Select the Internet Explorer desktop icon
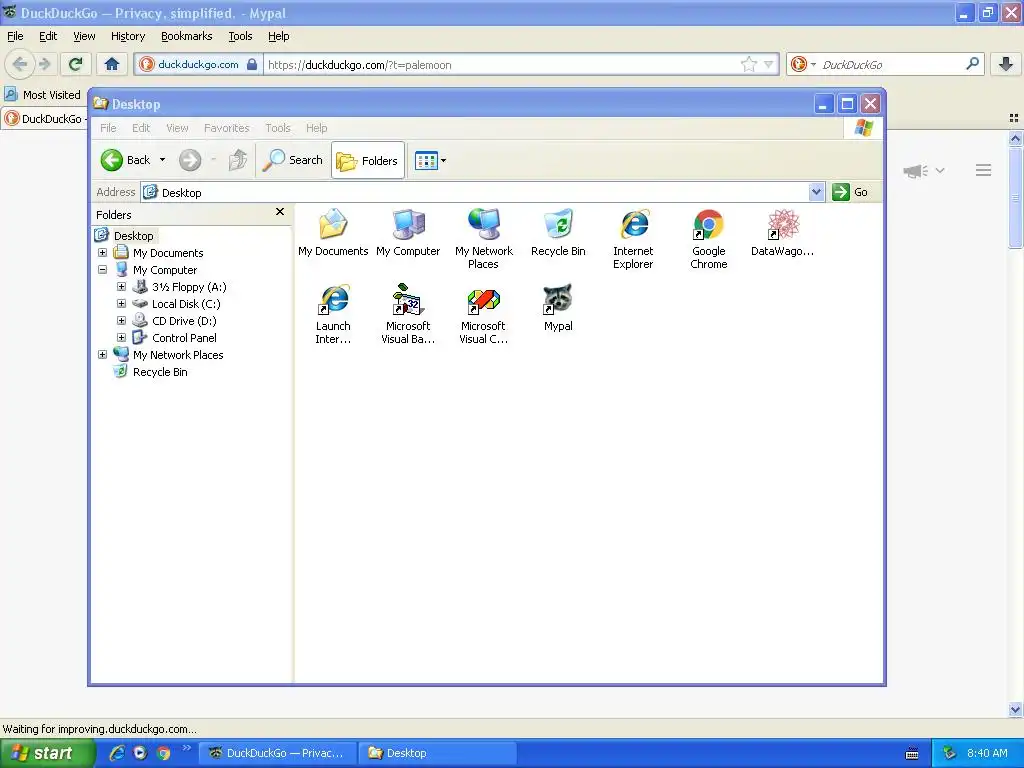1024x768 pixels. (x=633, y=239)
